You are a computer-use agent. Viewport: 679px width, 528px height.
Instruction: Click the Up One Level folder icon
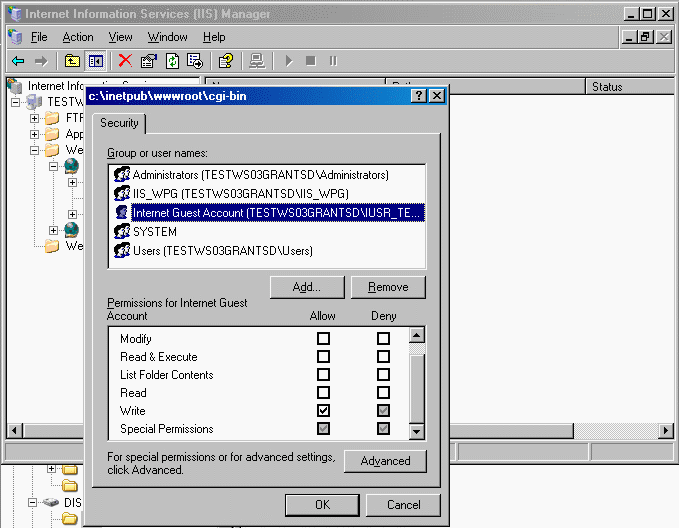point(72,61)
